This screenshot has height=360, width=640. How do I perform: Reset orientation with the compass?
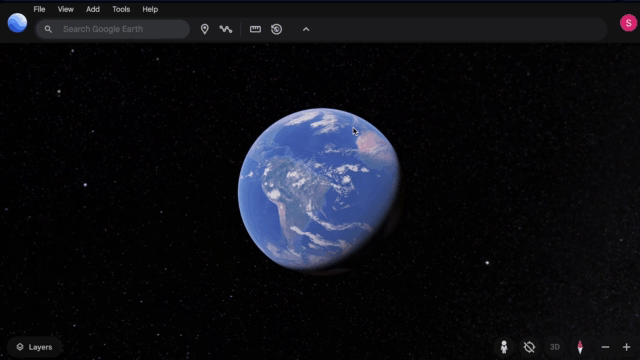click(580, 347)
